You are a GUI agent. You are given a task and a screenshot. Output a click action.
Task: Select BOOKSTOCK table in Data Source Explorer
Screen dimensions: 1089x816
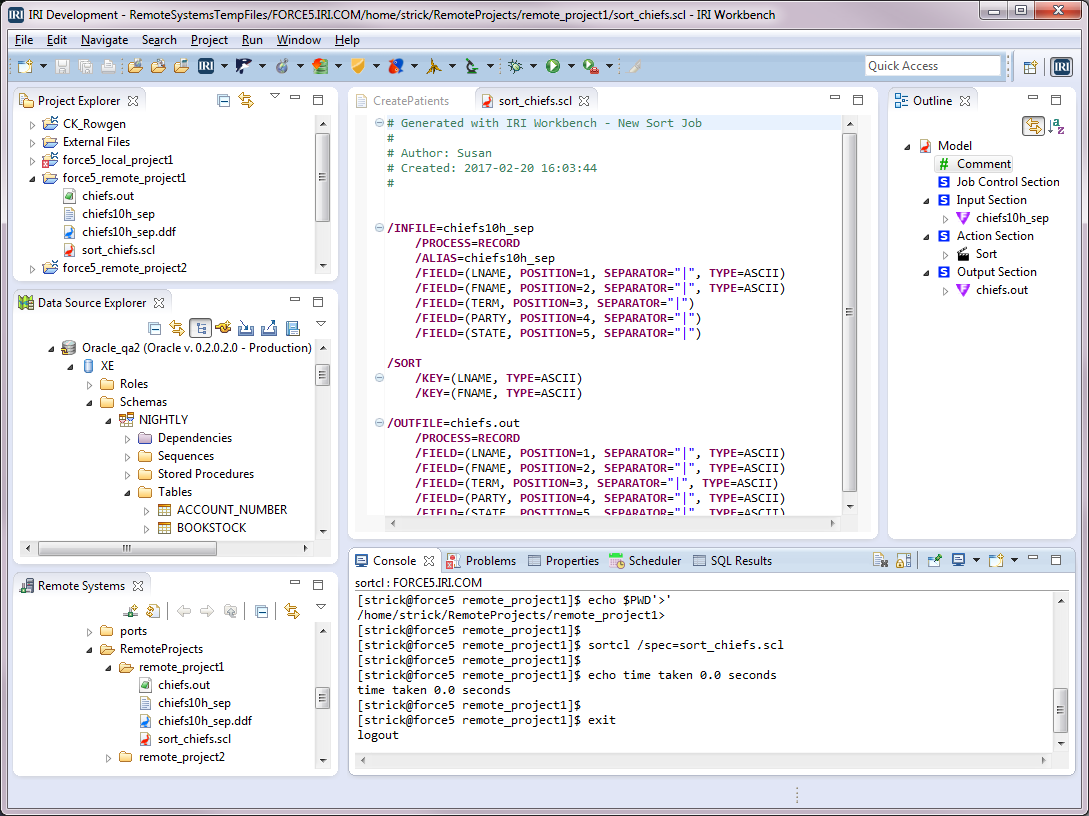point(211,528)
